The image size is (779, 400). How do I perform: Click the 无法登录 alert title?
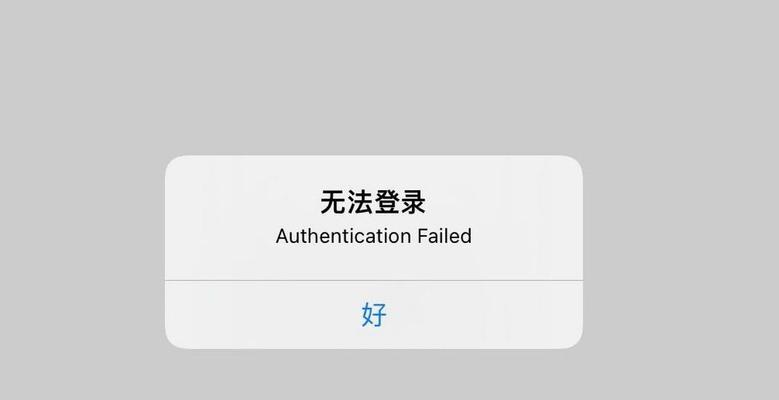click(x=373, y=202)
